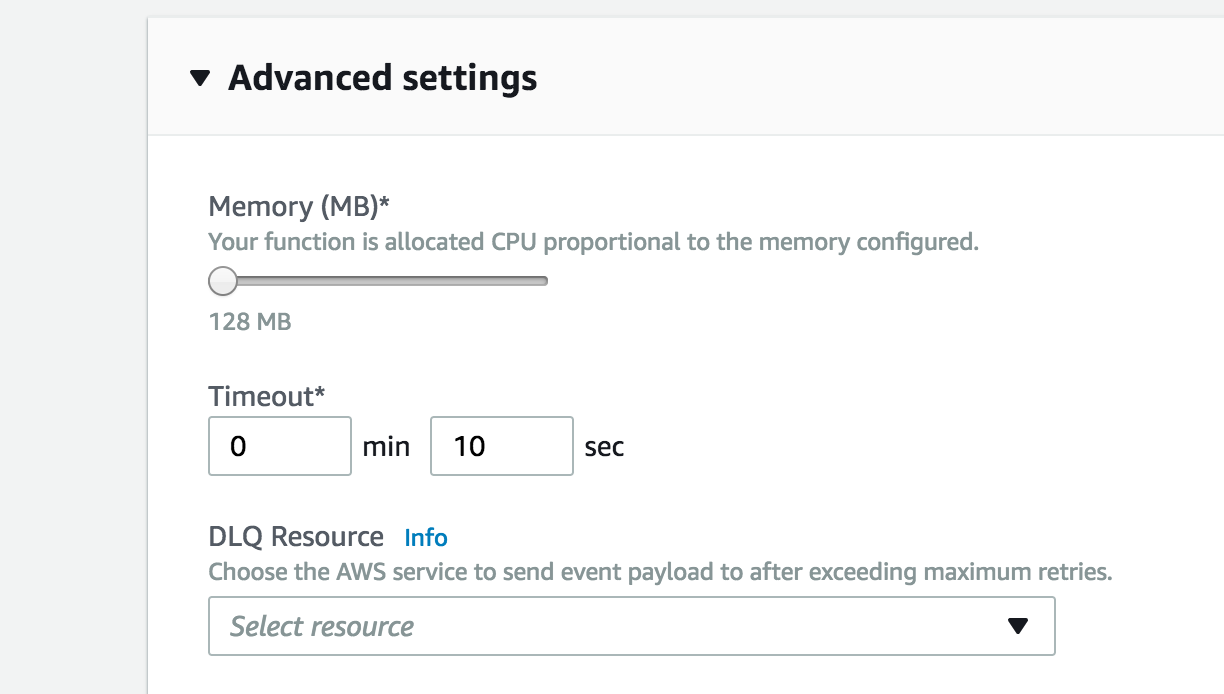Click the DLQ maximum retries description text

[660, 573]
